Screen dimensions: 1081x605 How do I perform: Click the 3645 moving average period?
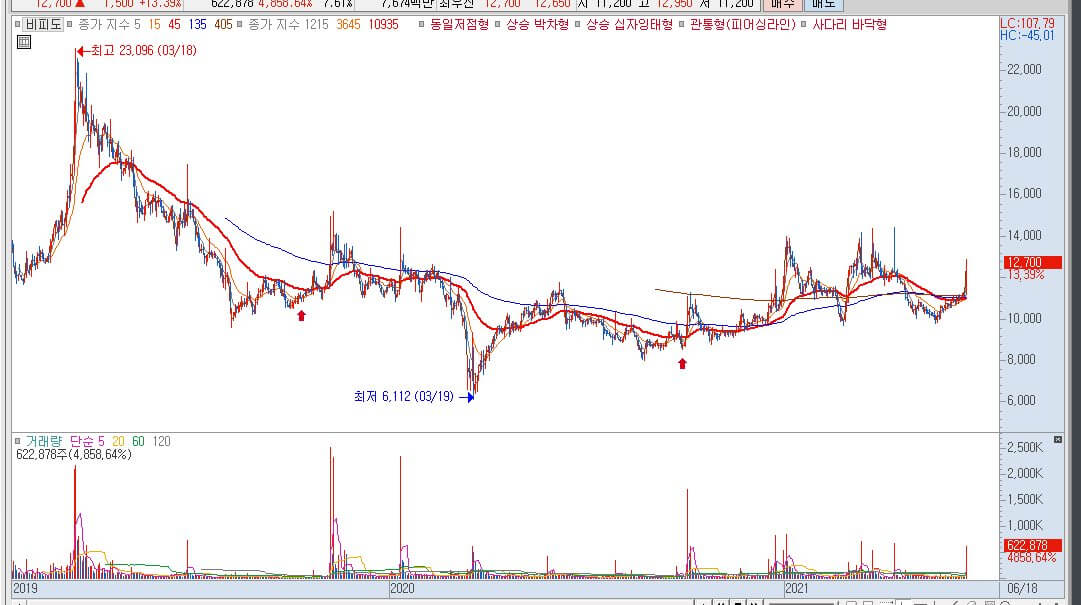[348, 25]
